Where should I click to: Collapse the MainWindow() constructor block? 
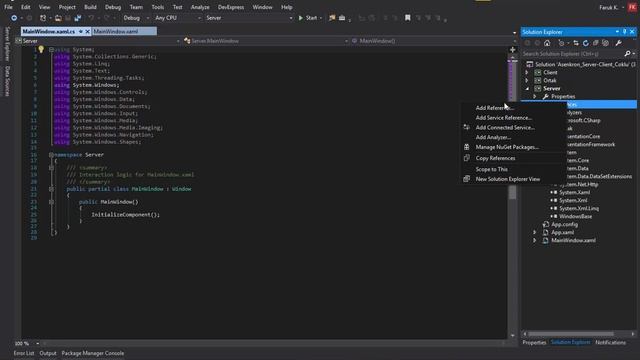(x=51, y=202)
